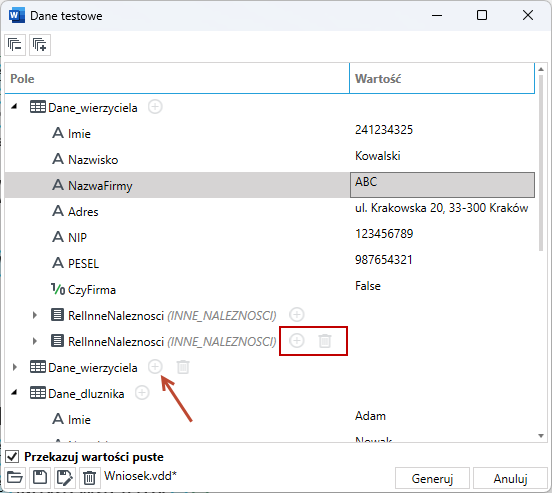Click the save as icon with pencil
The image size is (552, 493).
pos(65,478)
